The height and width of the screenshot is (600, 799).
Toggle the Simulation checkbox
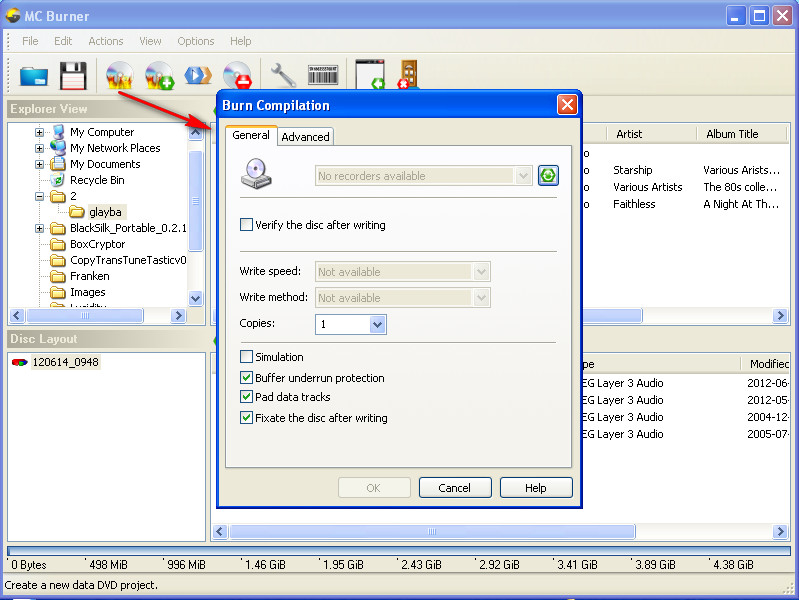pos(247,357)
